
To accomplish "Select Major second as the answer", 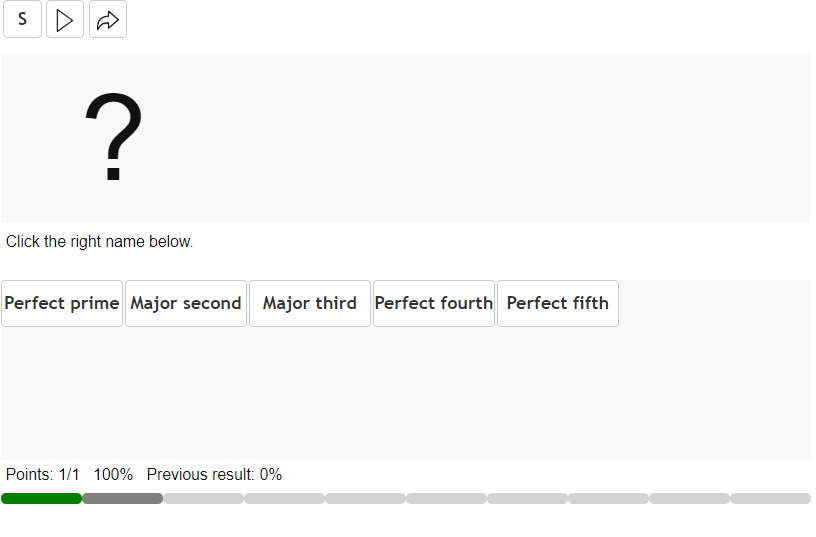I will (x=186, y=303).
